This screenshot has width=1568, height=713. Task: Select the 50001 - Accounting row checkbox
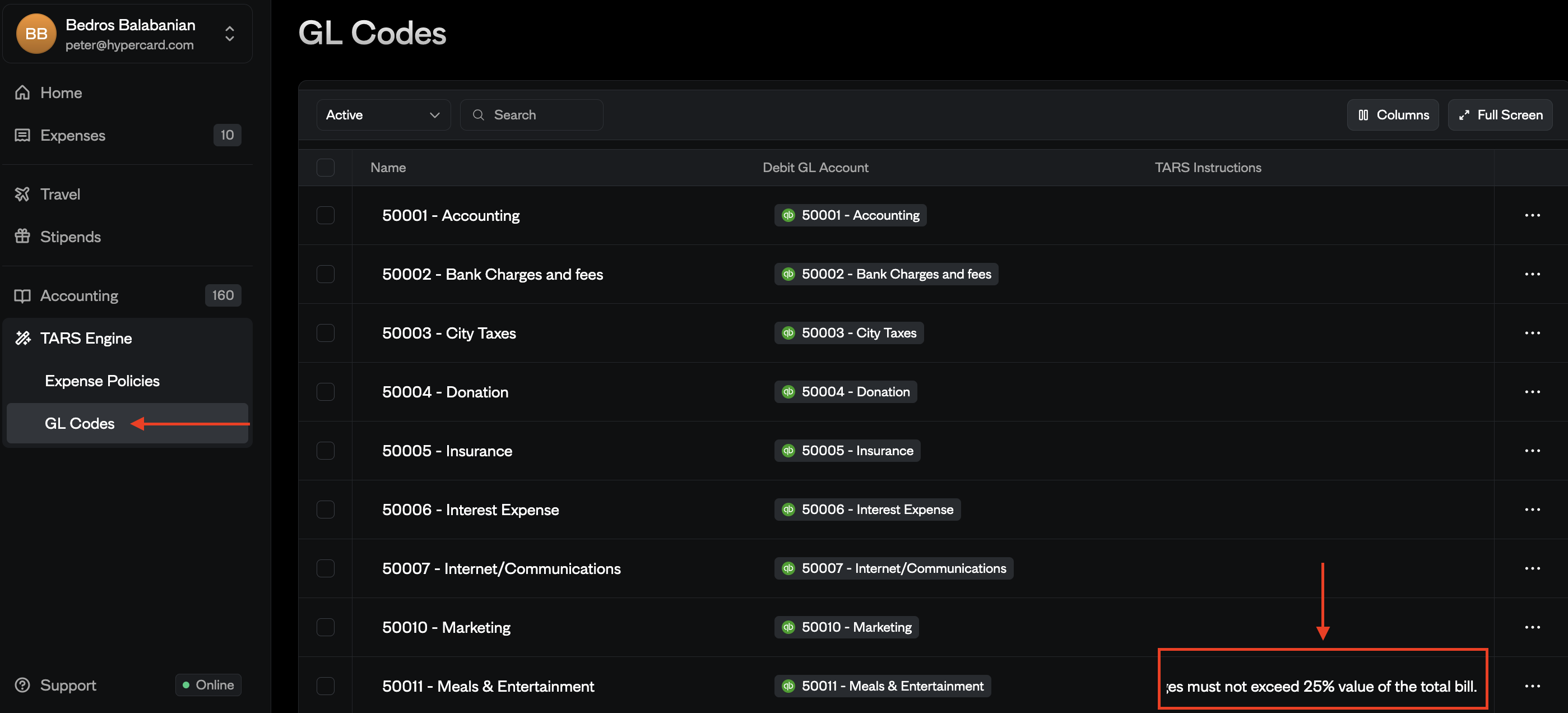[x=326, y=215]
